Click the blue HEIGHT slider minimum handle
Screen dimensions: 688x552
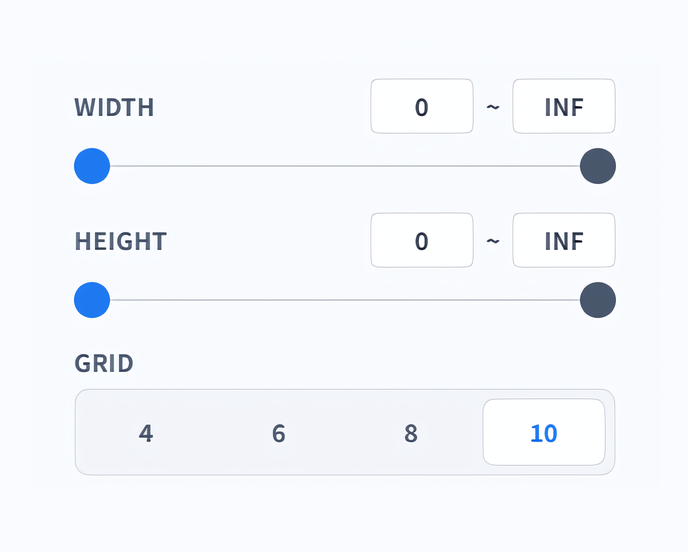click(x=92, y=300)
